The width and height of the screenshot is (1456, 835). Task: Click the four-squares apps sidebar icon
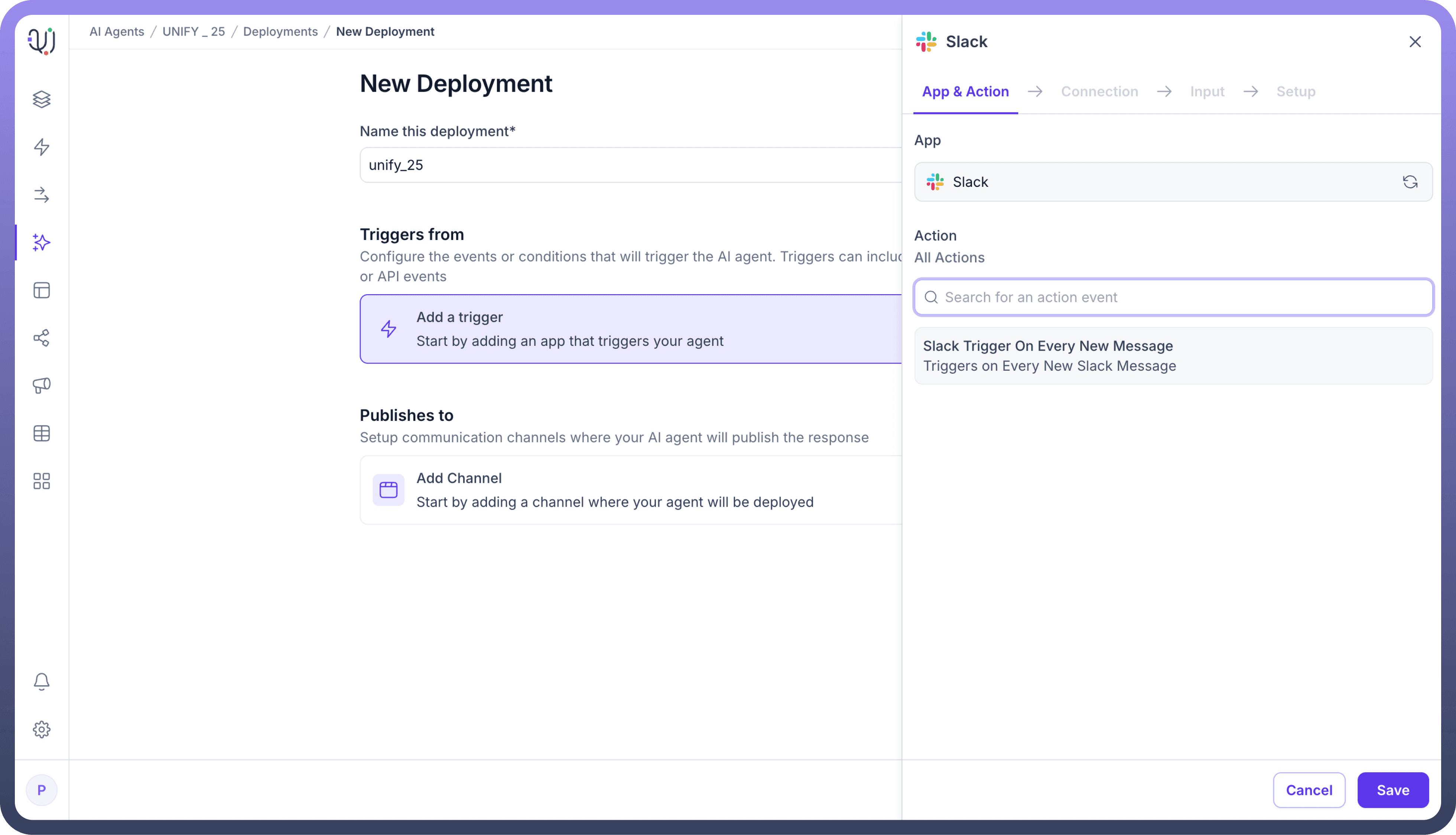coord(41,481)
